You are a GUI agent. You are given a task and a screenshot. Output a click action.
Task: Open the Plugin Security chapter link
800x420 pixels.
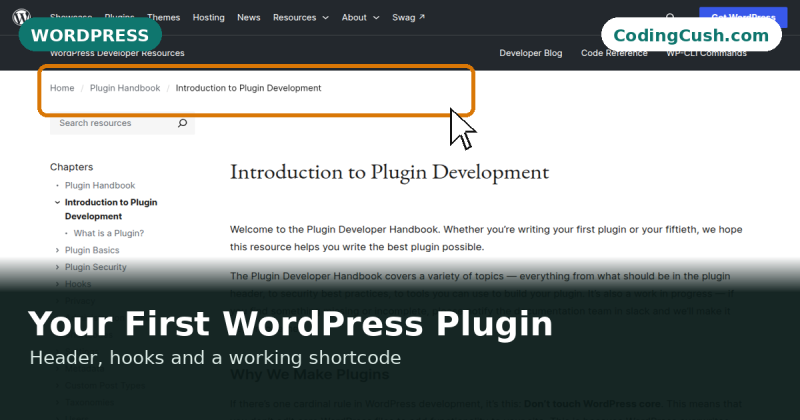pos(95,267)
